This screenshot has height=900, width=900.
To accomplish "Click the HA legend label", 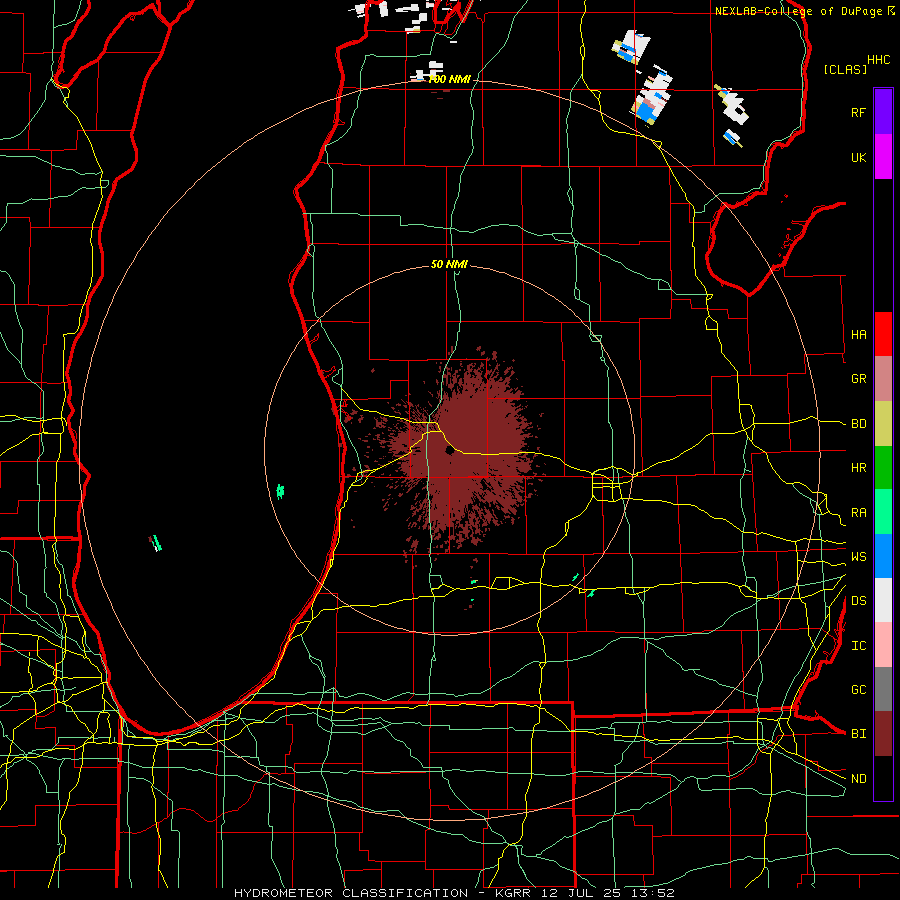I will tap(858, 334).
